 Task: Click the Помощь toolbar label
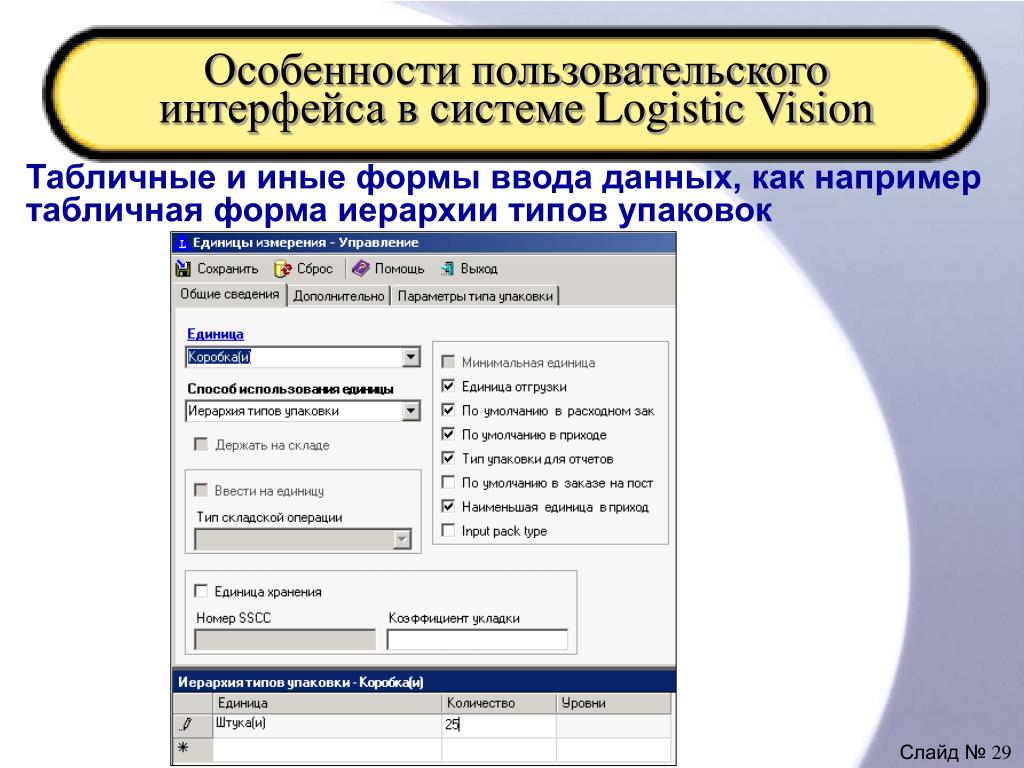click(399, 268)
